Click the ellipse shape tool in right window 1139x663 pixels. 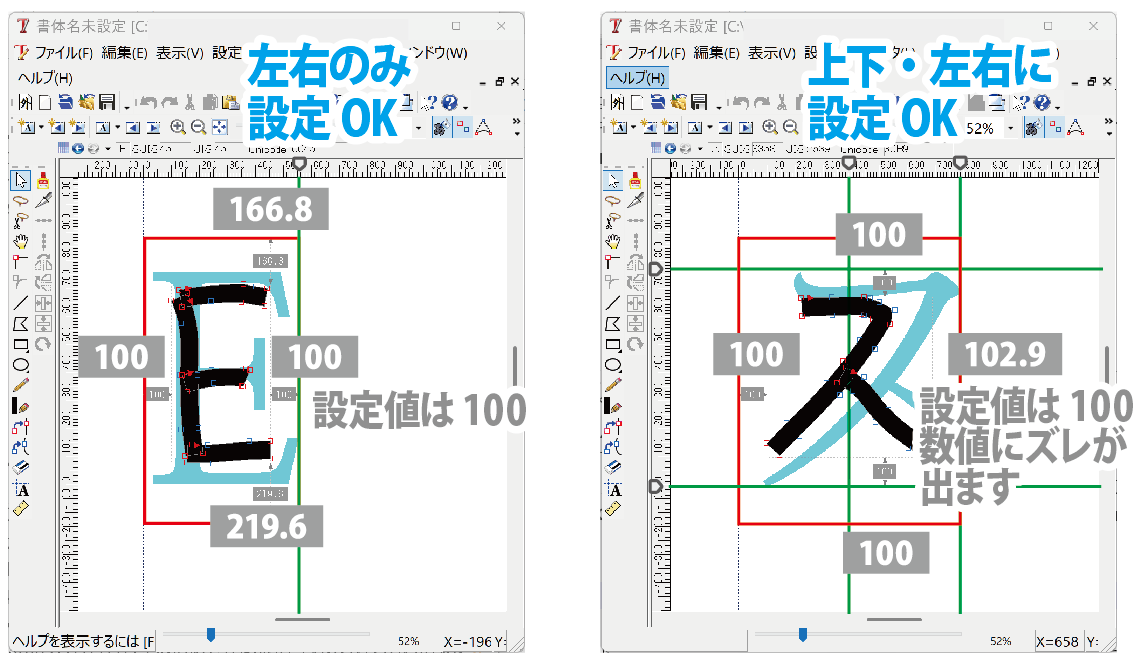tap(612, 365)
